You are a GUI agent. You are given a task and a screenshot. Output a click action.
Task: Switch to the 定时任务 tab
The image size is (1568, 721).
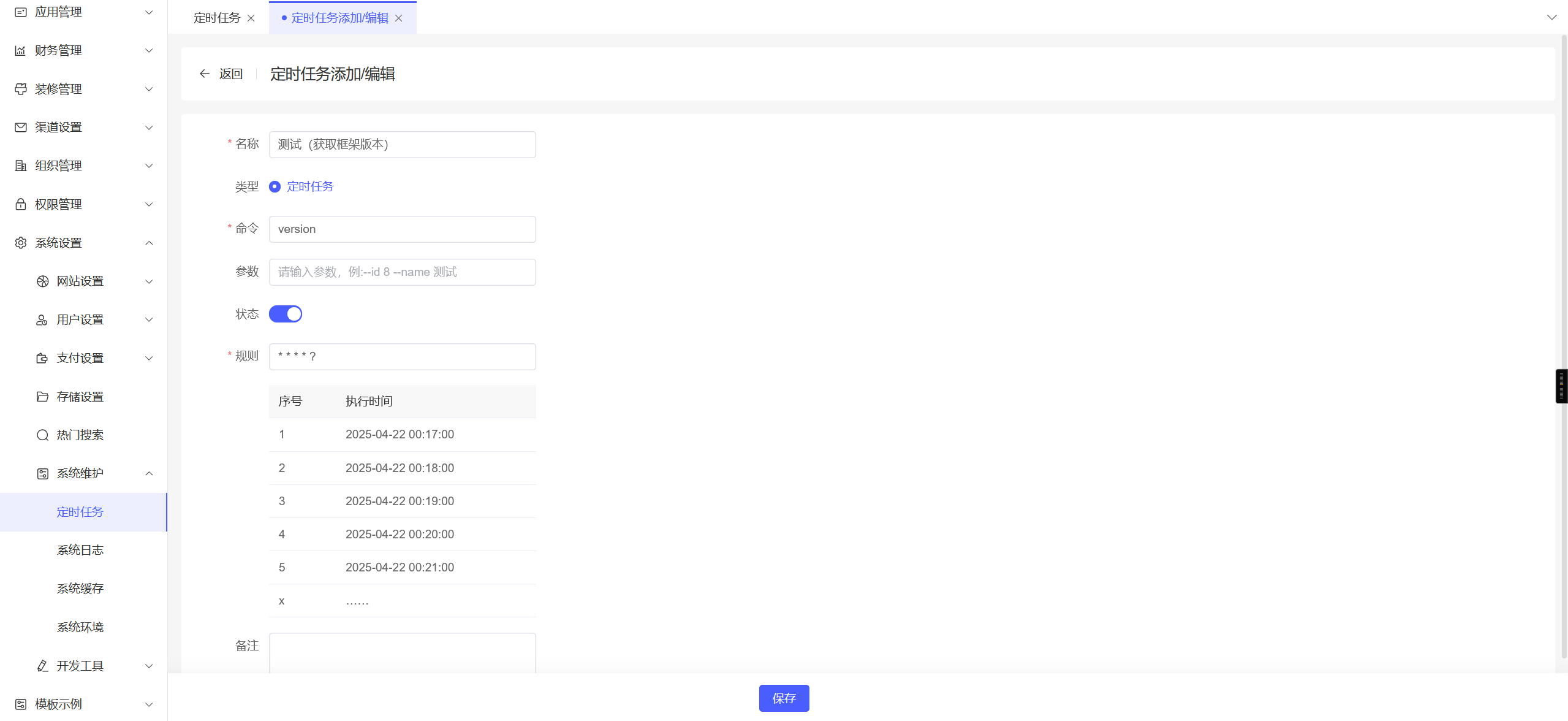tap(217, 18)
